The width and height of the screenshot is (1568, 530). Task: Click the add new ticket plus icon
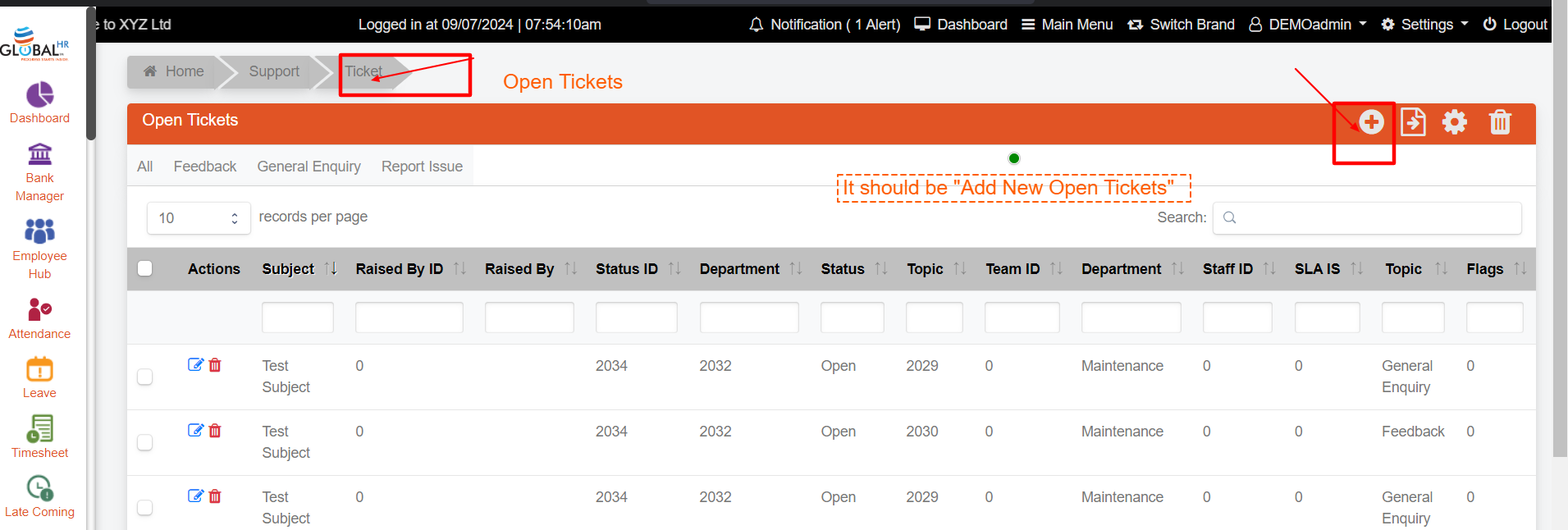pyautogui.click(x=1370, y=122)
